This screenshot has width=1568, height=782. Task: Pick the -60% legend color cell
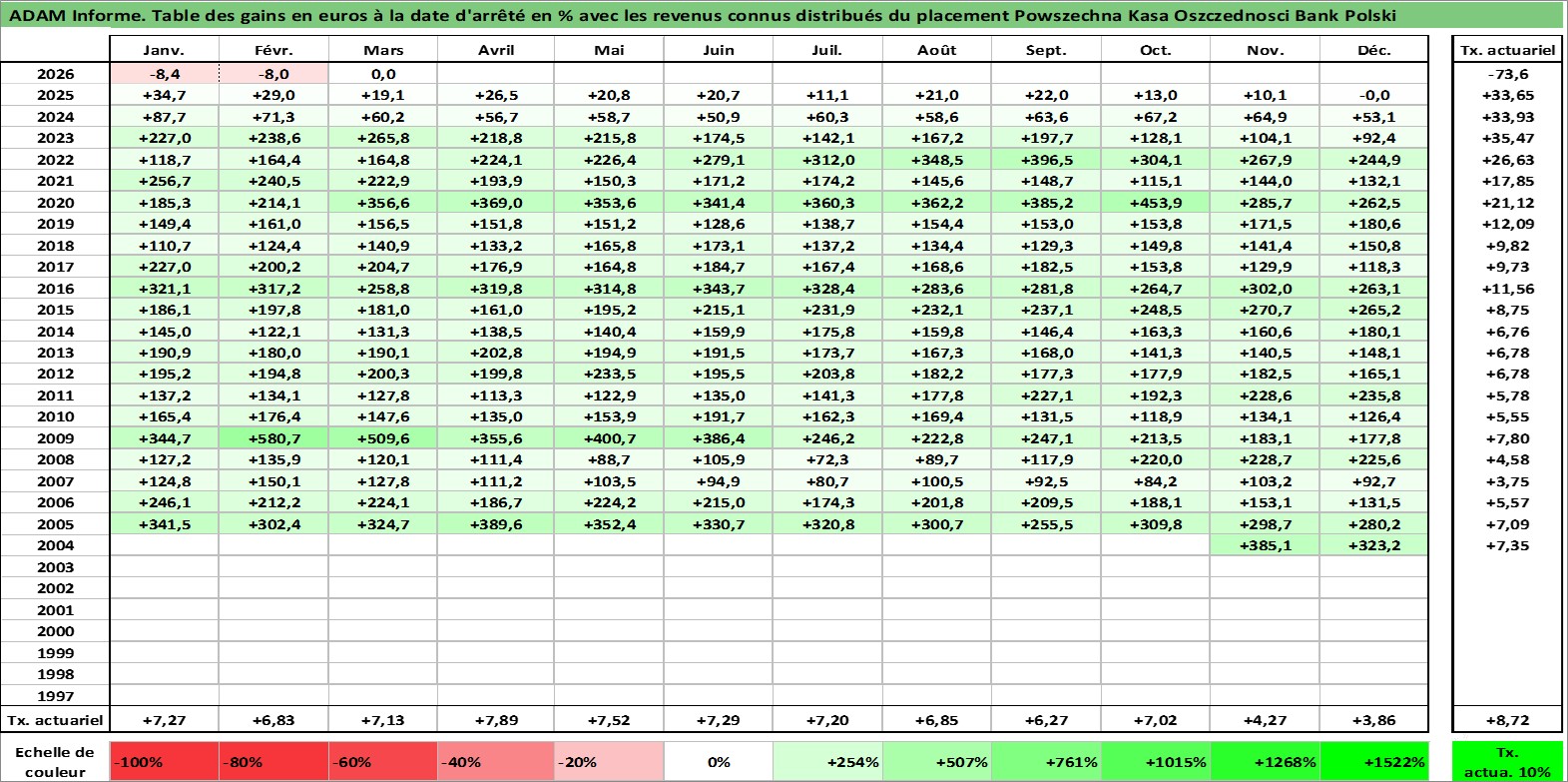[x=383, y=762]
